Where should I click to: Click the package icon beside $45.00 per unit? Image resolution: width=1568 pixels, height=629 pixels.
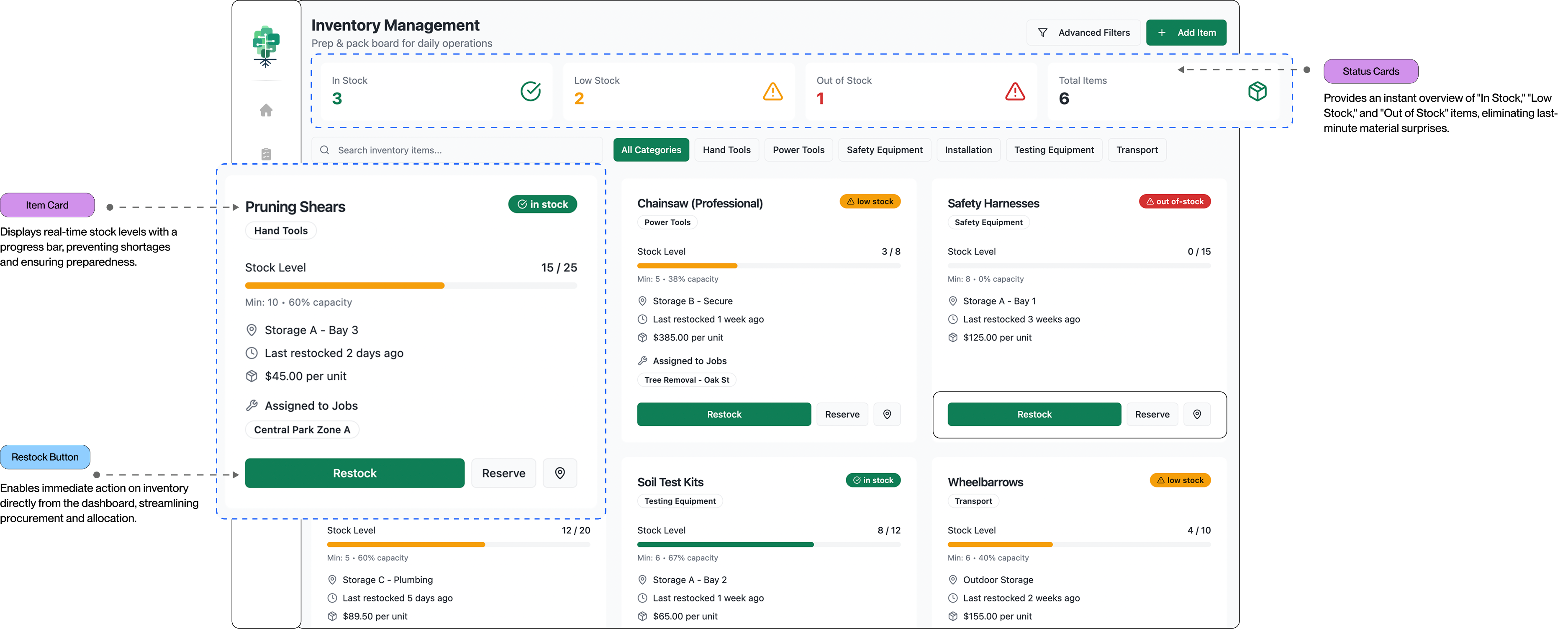click(x=251, y=376)
